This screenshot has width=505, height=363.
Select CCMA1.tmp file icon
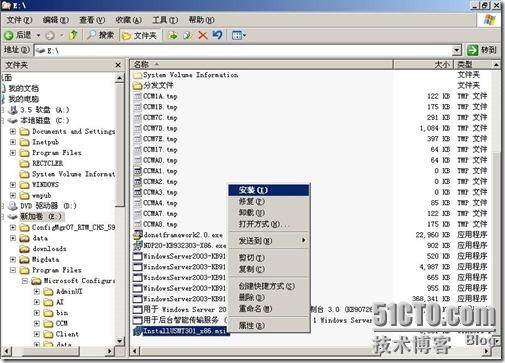click(137, 171)
